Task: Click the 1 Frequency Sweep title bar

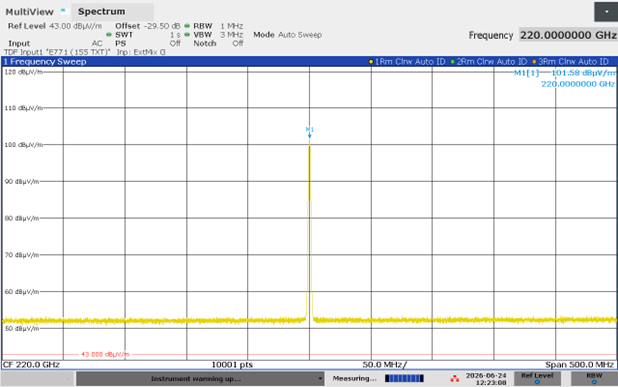Action: point(309,61)
